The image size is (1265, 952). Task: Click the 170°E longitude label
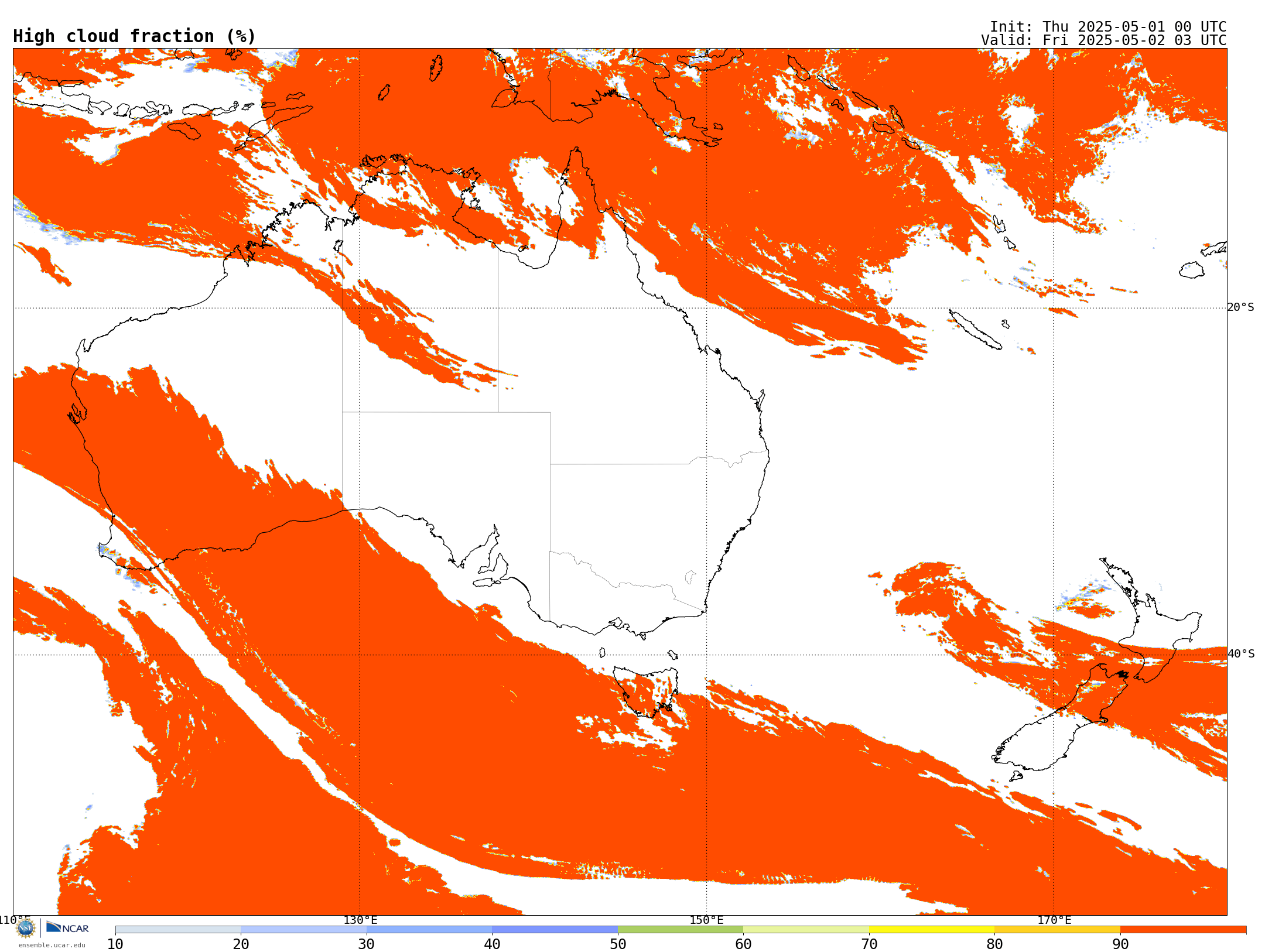[x=1054, y=920]
